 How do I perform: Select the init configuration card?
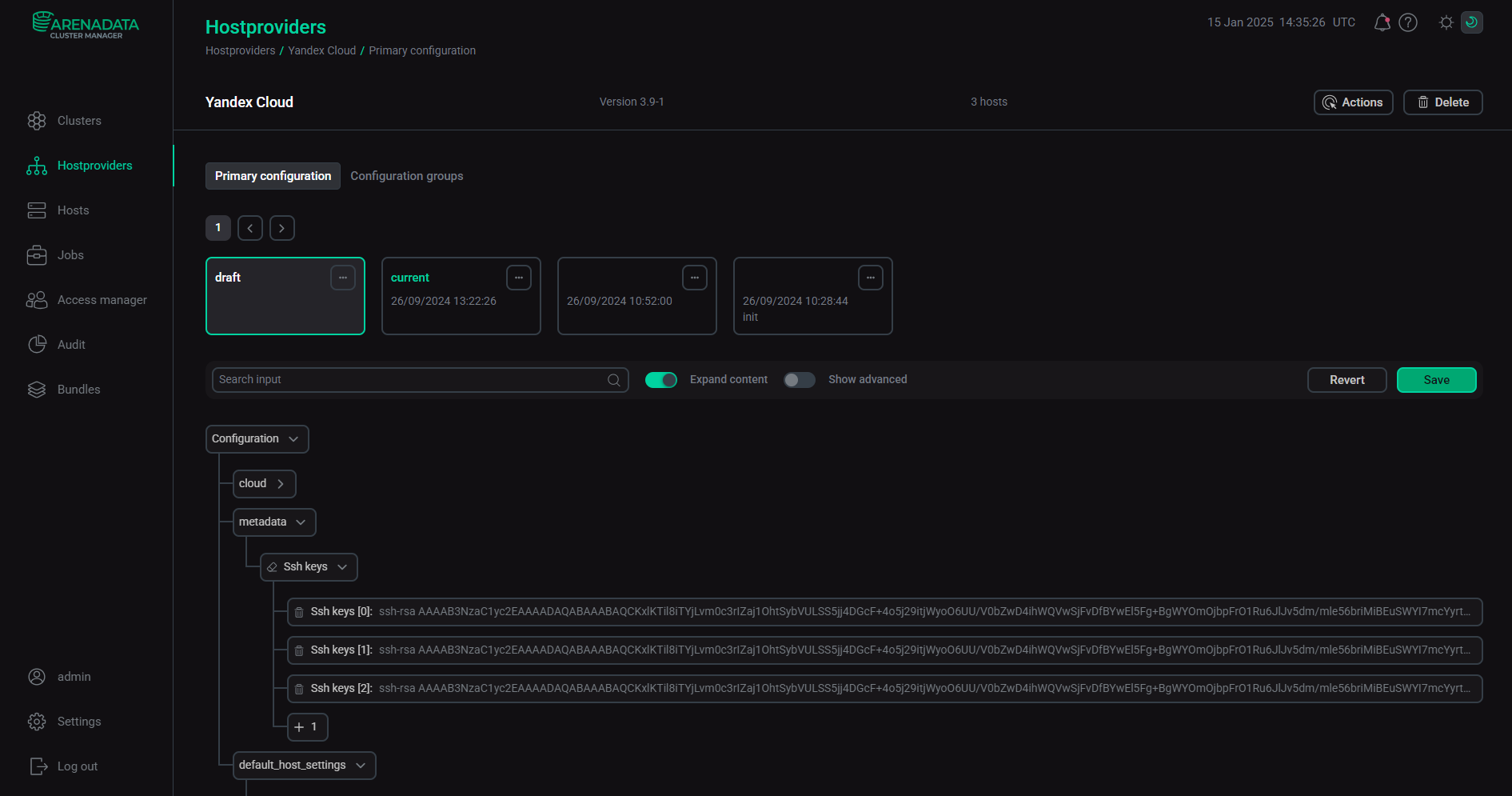click(x=813, y=296)
